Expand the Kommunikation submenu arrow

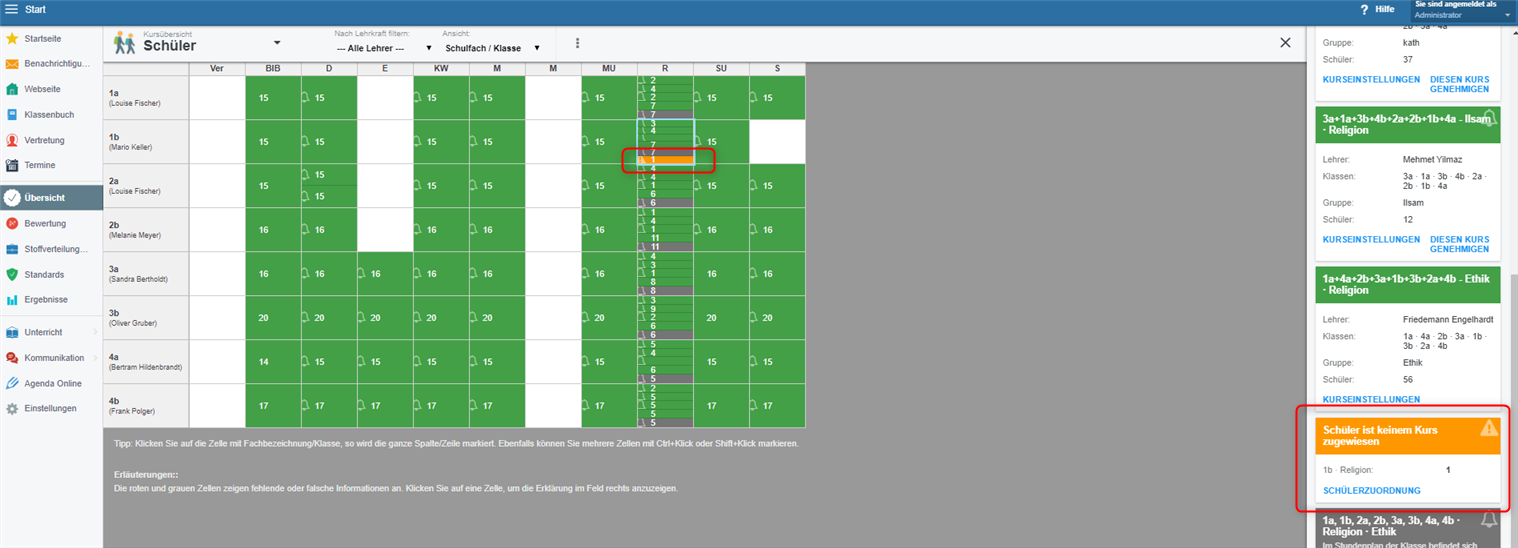(95, 357)
